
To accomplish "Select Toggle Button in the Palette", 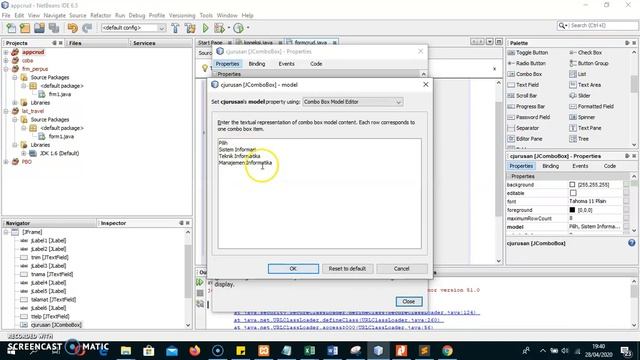I will [x=528, y=53].
